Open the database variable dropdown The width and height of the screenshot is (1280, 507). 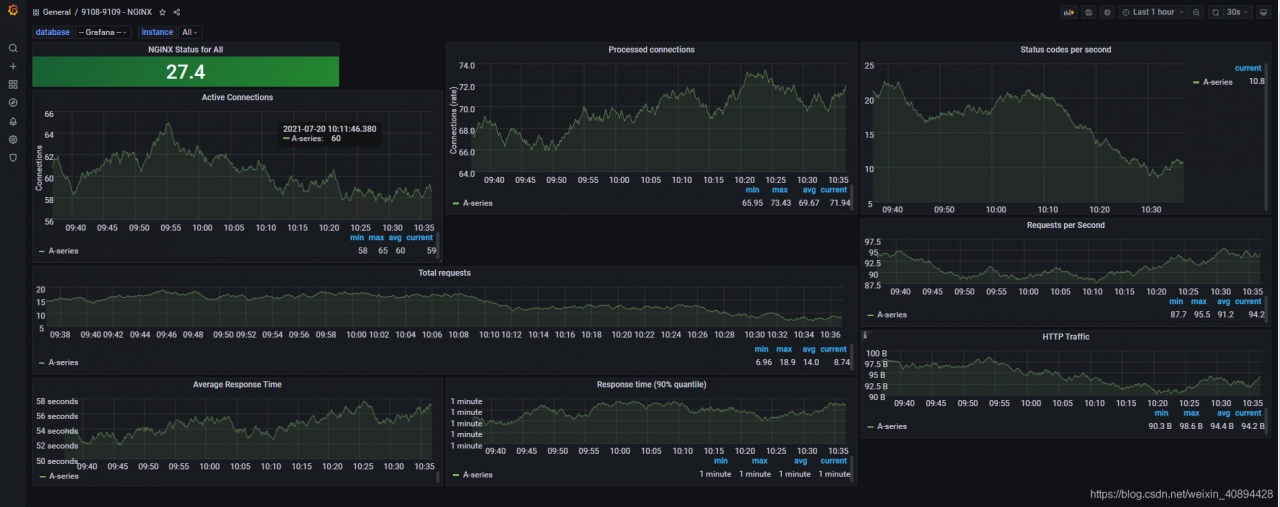tap(103, 32)
